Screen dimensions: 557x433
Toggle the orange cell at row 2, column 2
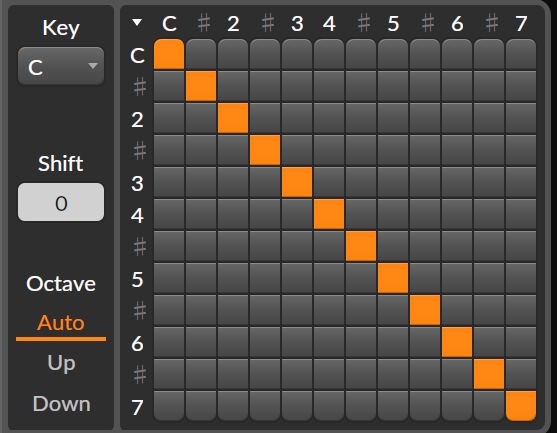click(233, 118)
